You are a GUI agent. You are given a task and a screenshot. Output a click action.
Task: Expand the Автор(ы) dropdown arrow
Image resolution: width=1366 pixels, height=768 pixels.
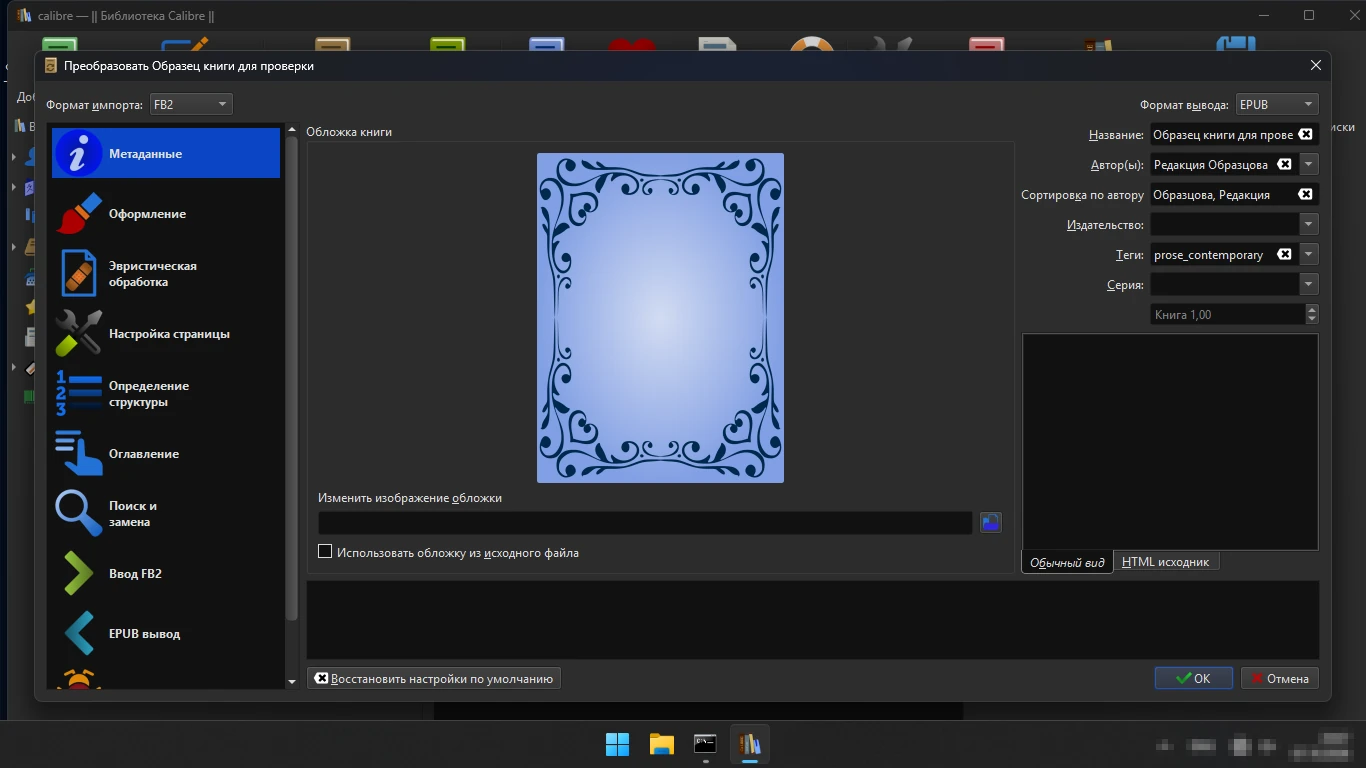1309,164
